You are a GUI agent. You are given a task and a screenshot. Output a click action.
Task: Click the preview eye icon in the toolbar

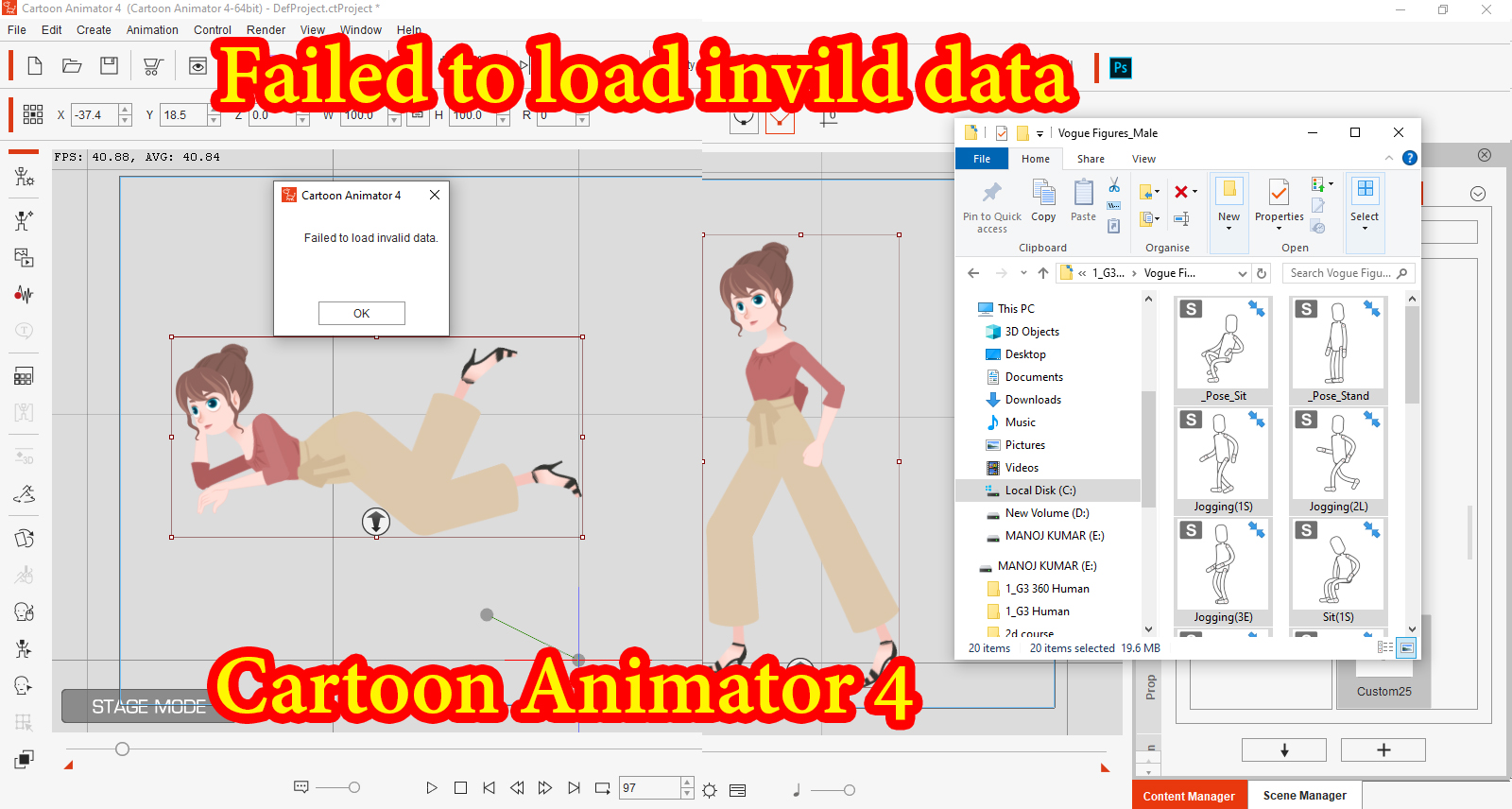tap(198, 66)
